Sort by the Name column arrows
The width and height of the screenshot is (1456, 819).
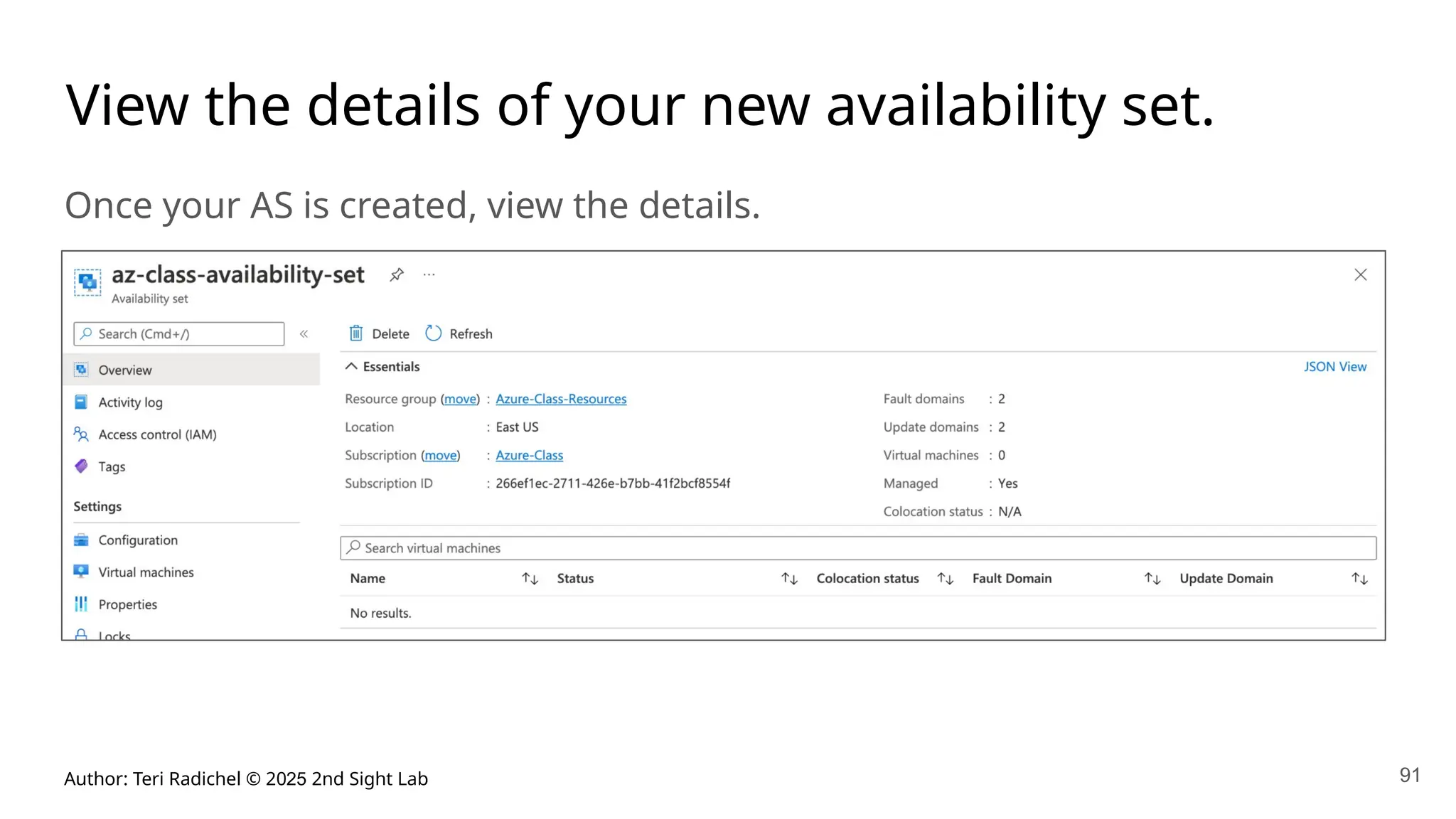coord(530,579)
